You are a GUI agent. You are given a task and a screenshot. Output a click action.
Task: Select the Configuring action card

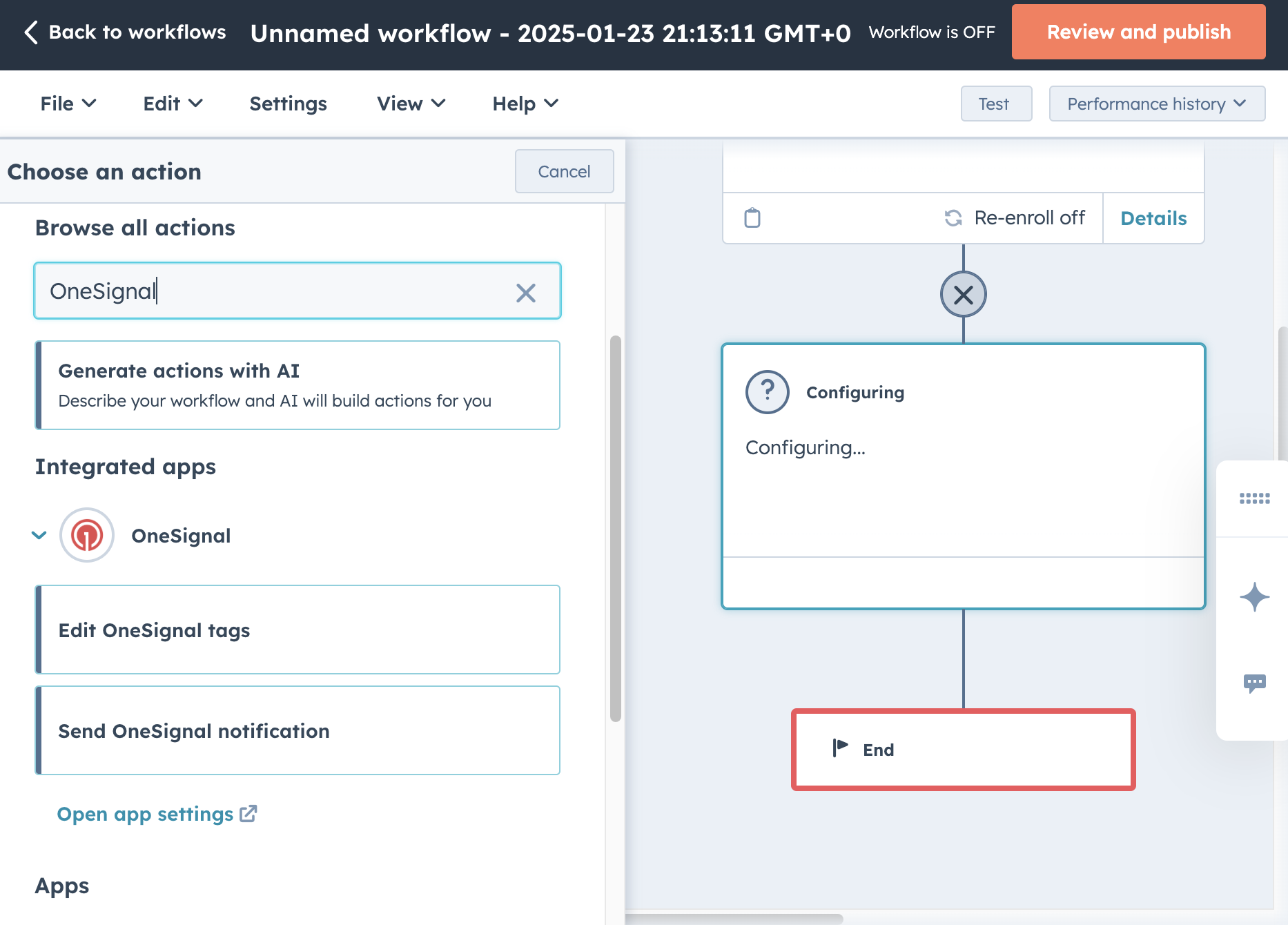[x=963, y=476]
